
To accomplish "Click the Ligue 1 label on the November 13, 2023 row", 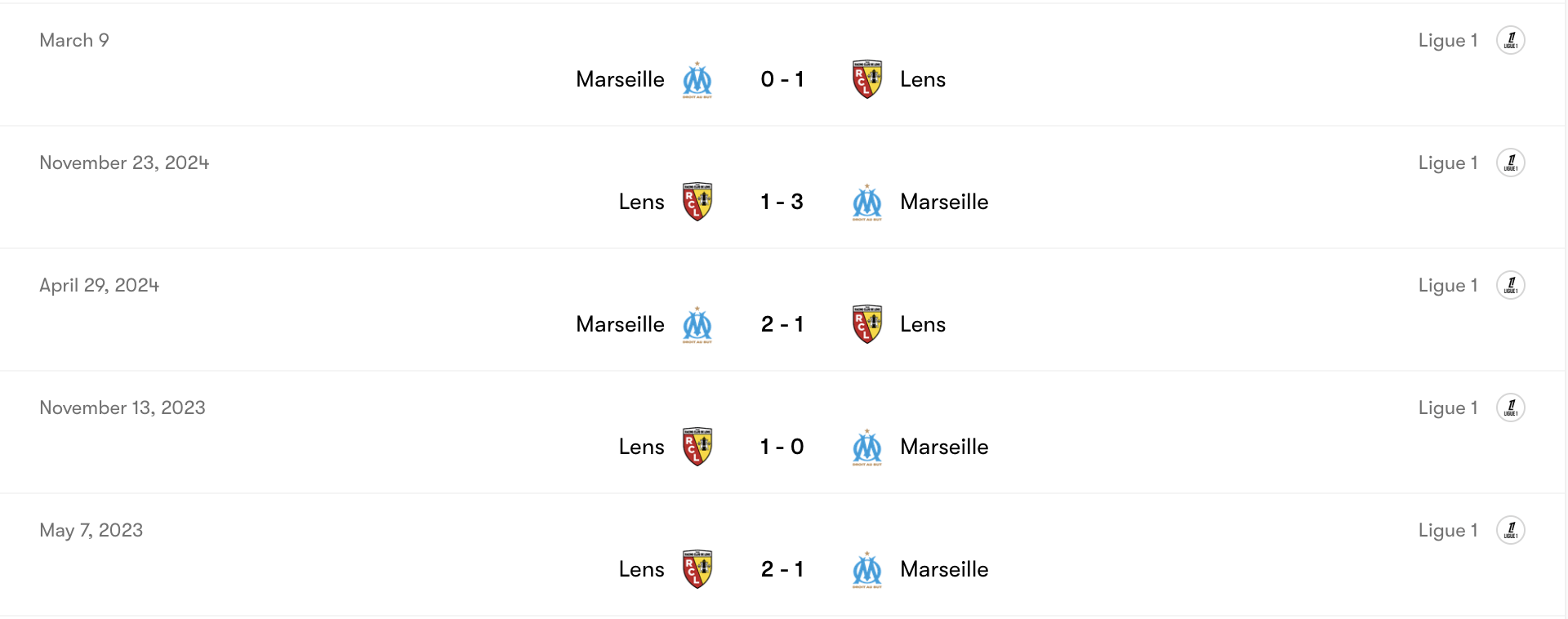I will tap(1448, 407).
